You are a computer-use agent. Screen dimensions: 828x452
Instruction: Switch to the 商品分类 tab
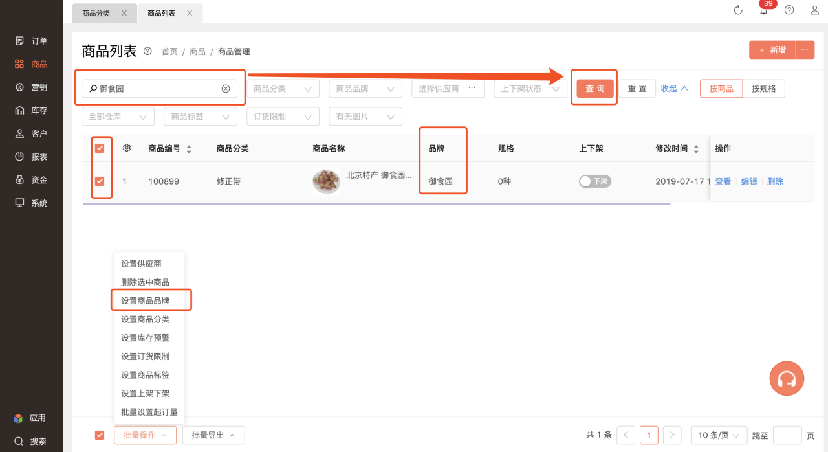point(96,12)
